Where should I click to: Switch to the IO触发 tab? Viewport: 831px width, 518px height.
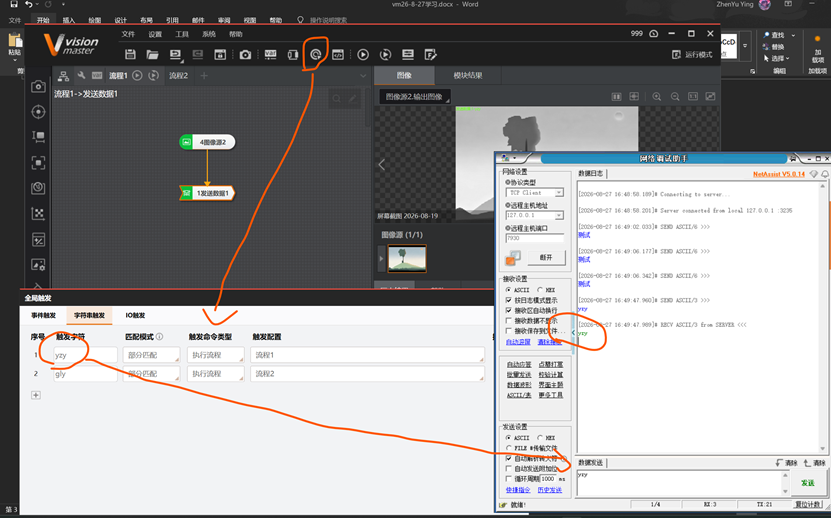[135, 315]
